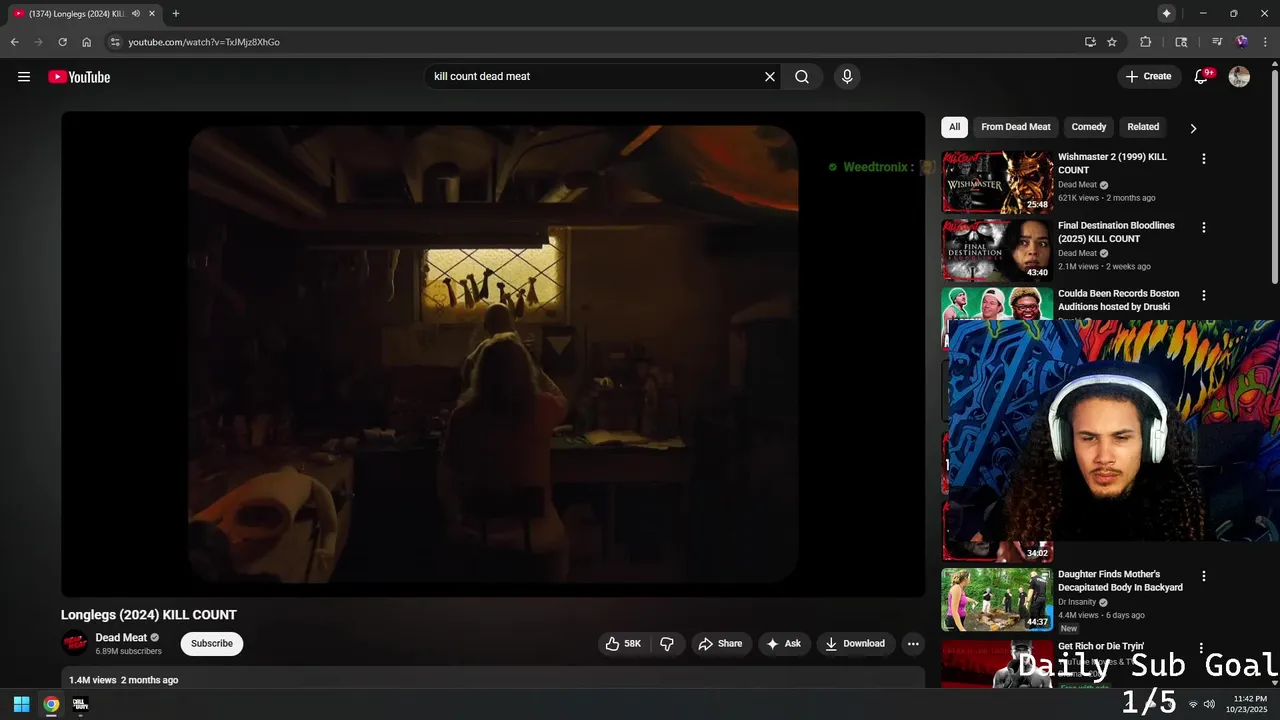1280x720 pixels.
Task: Open a new browser tab
Action: [x=176, y=14]
